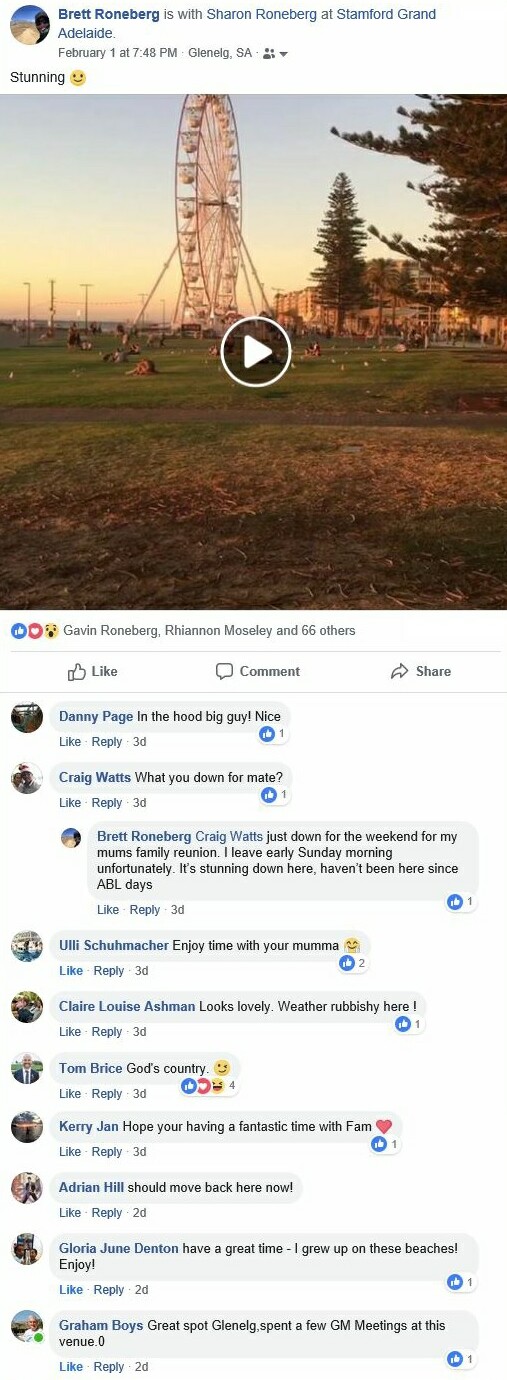View reactions on Tom Brice's comment

click(x=208, y=1086)
